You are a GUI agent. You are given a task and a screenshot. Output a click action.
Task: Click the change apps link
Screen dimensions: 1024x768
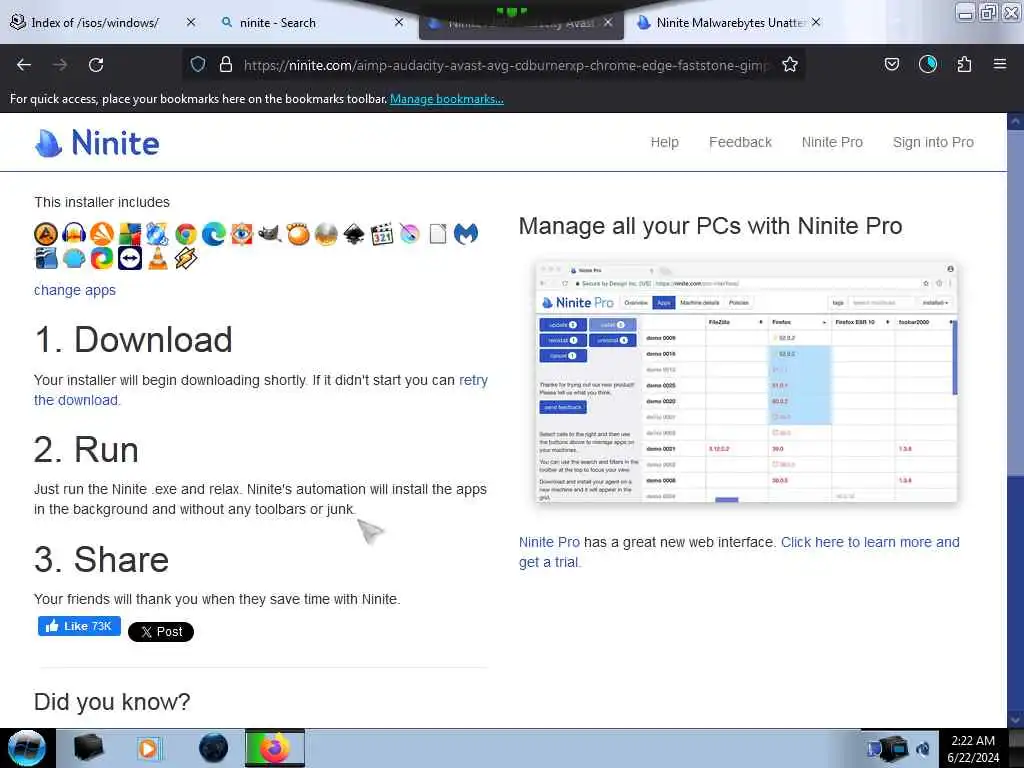74,290
